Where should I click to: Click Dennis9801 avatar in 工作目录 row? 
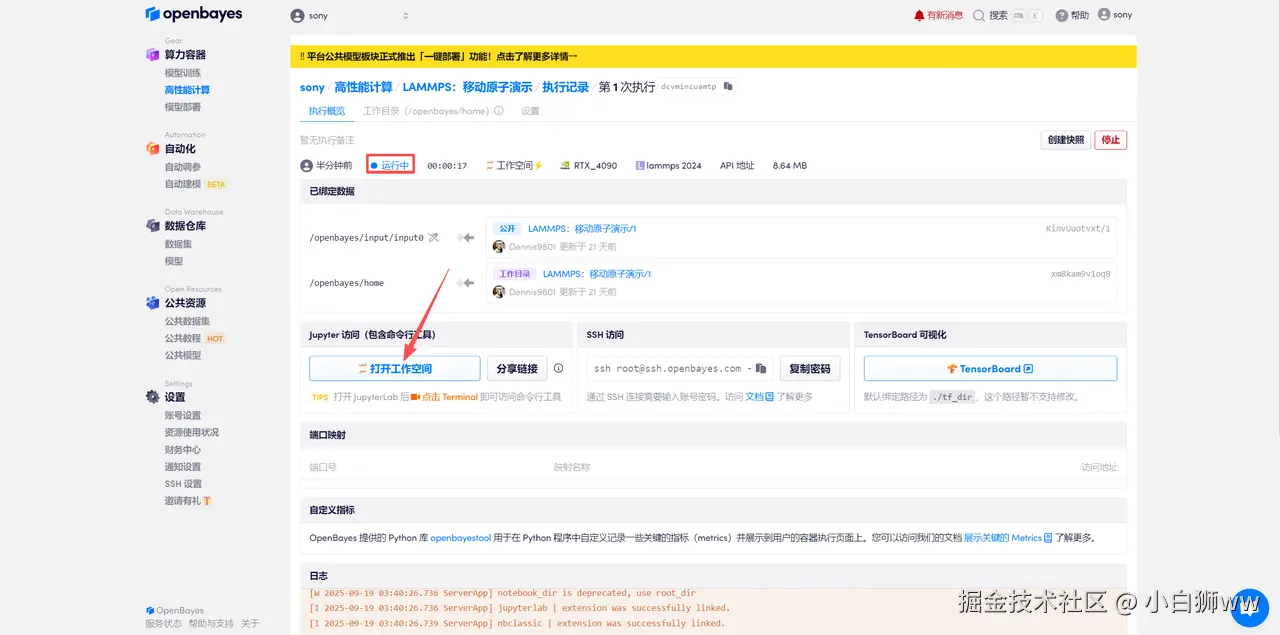pyautogui.click(x=499, y=292)
